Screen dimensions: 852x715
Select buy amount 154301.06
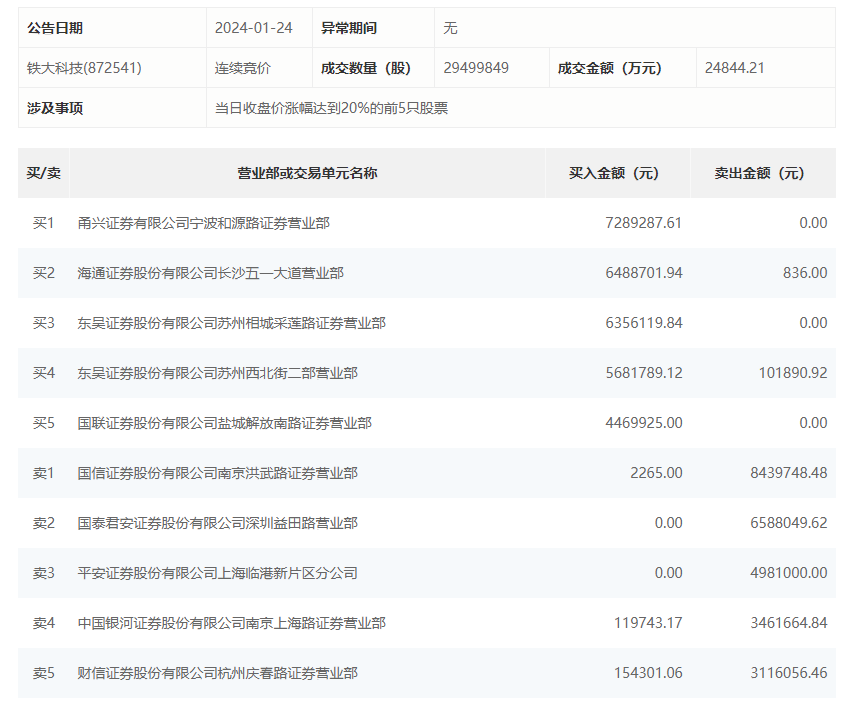(x=648, y=673)
